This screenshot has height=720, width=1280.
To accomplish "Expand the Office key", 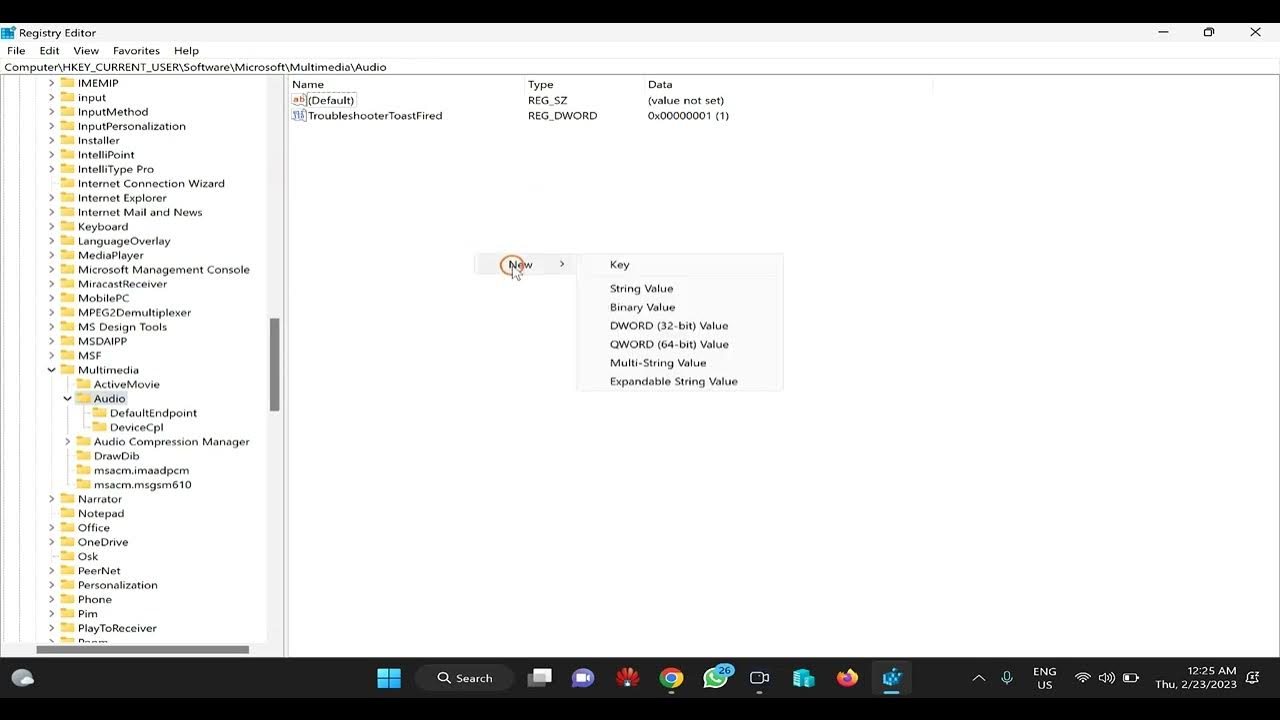I will (x=52, y=528).
